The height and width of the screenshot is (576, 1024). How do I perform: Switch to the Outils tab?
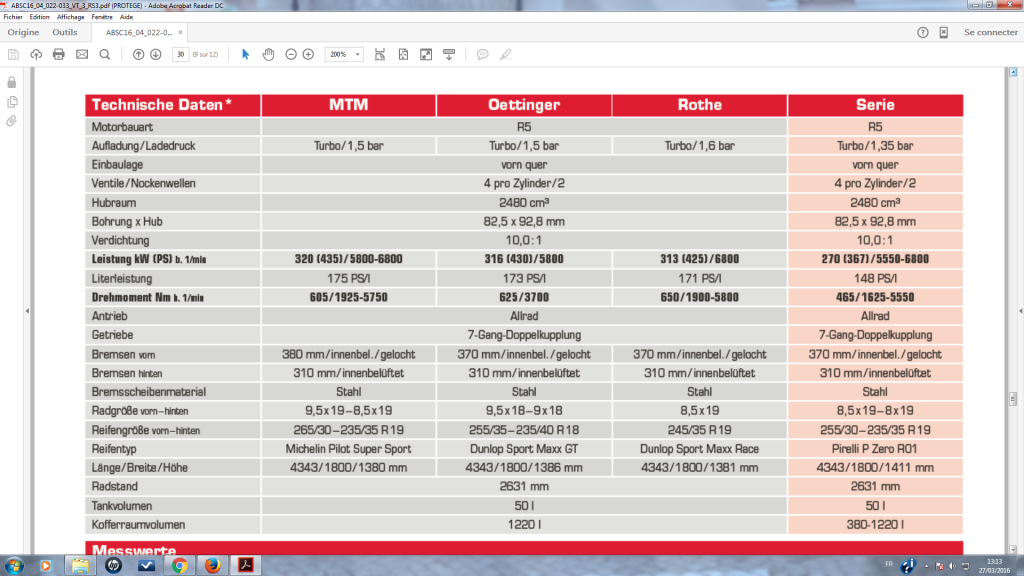(65, 32)
